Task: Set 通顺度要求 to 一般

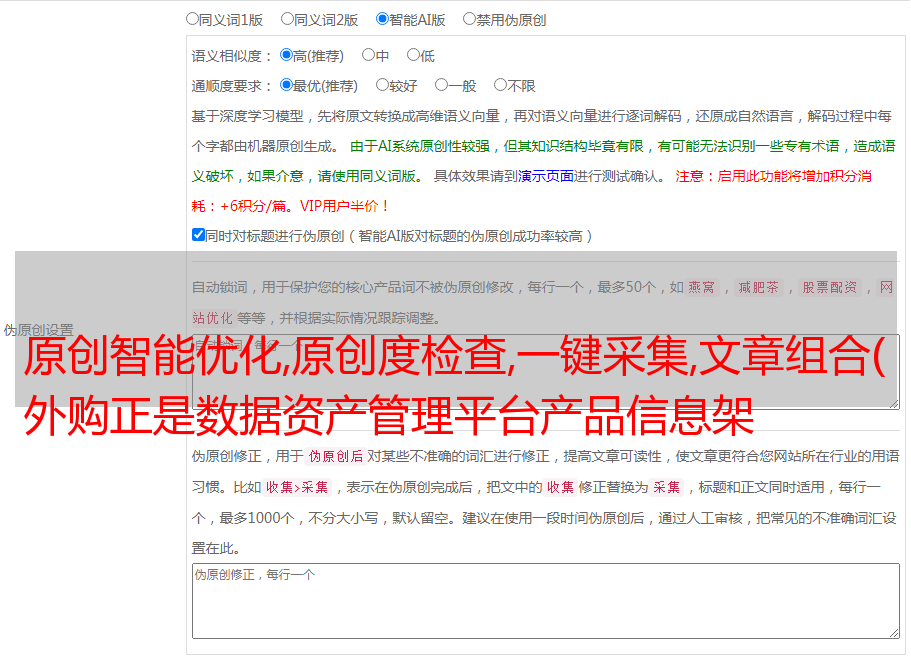Action: 441,85
